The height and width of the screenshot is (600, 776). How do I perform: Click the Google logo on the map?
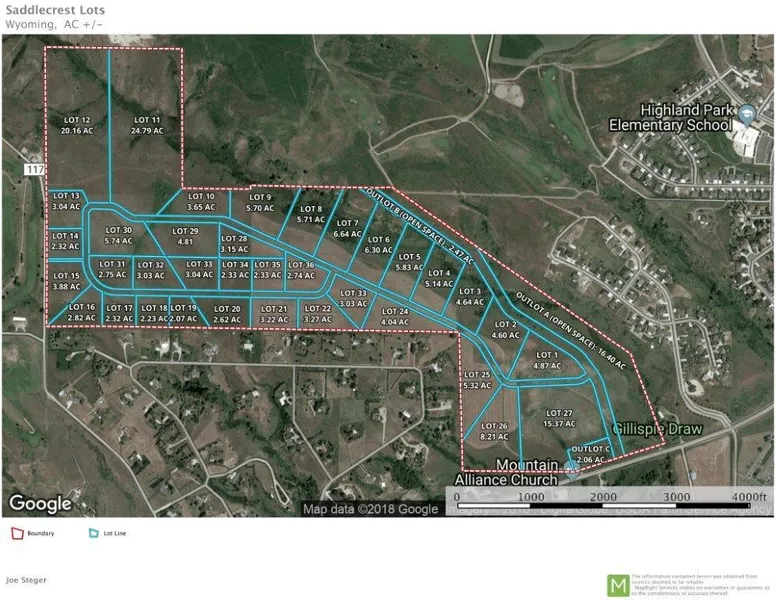40,503
